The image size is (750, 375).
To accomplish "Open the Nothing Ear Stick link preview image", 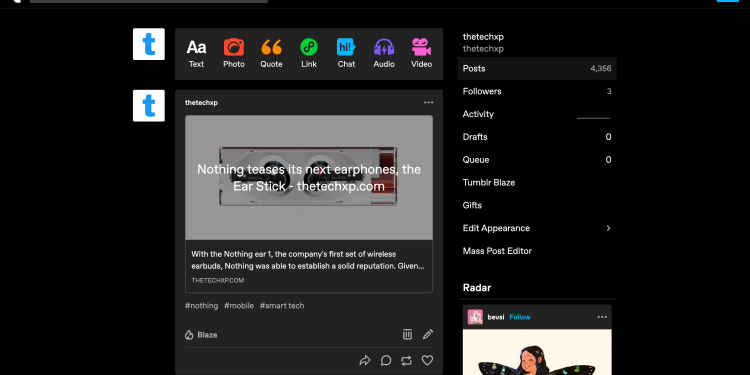I will [309, 177].
